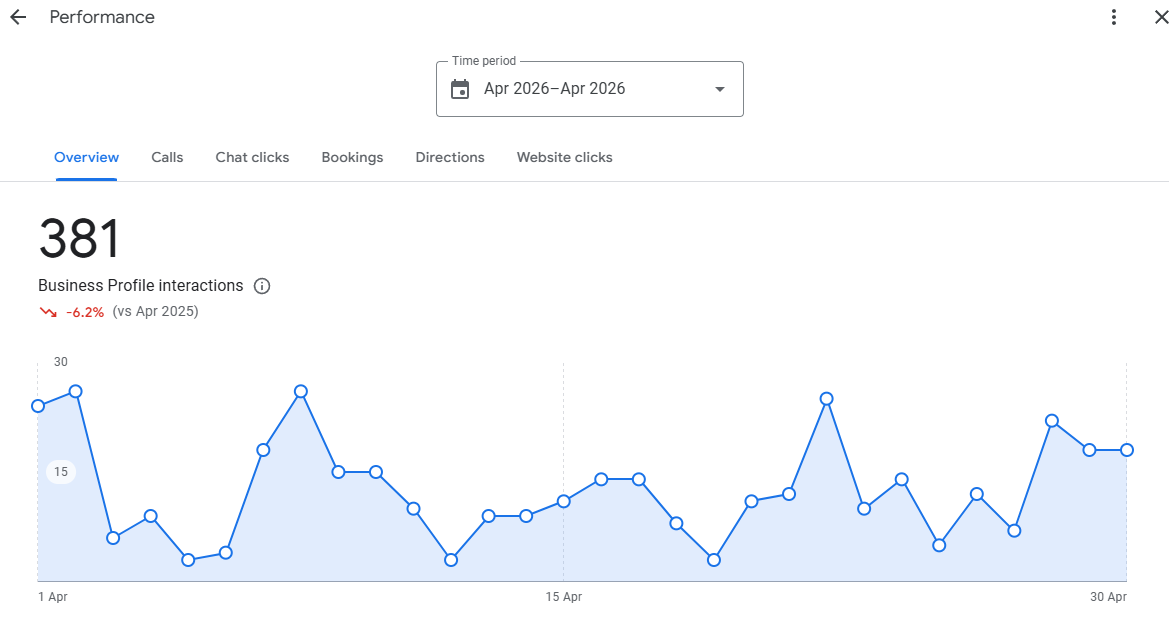
Task: Click the (vs Apr 2025) comparison text
Action: 155,311
